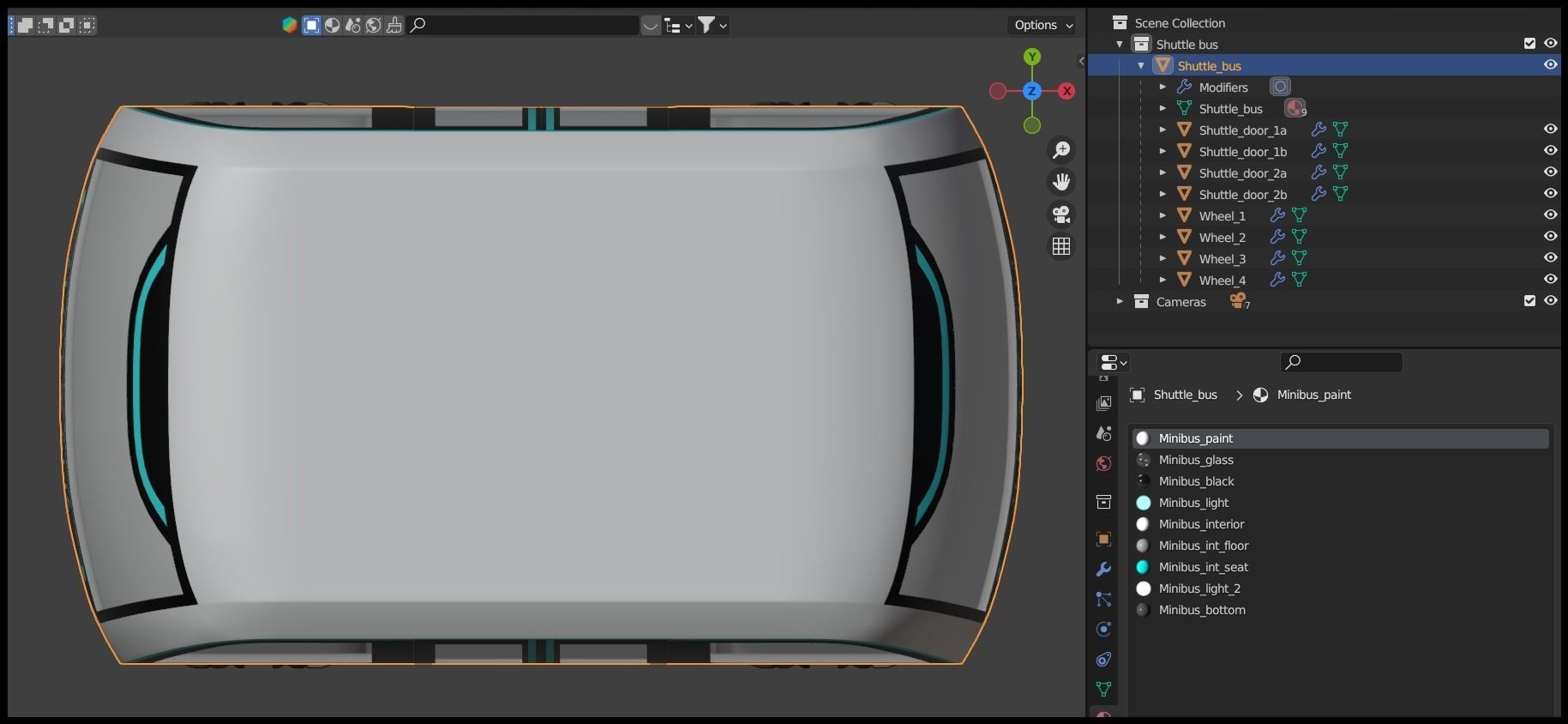
Task: Open the Object Constraints properties tab icon
Action: point(1103,660)
